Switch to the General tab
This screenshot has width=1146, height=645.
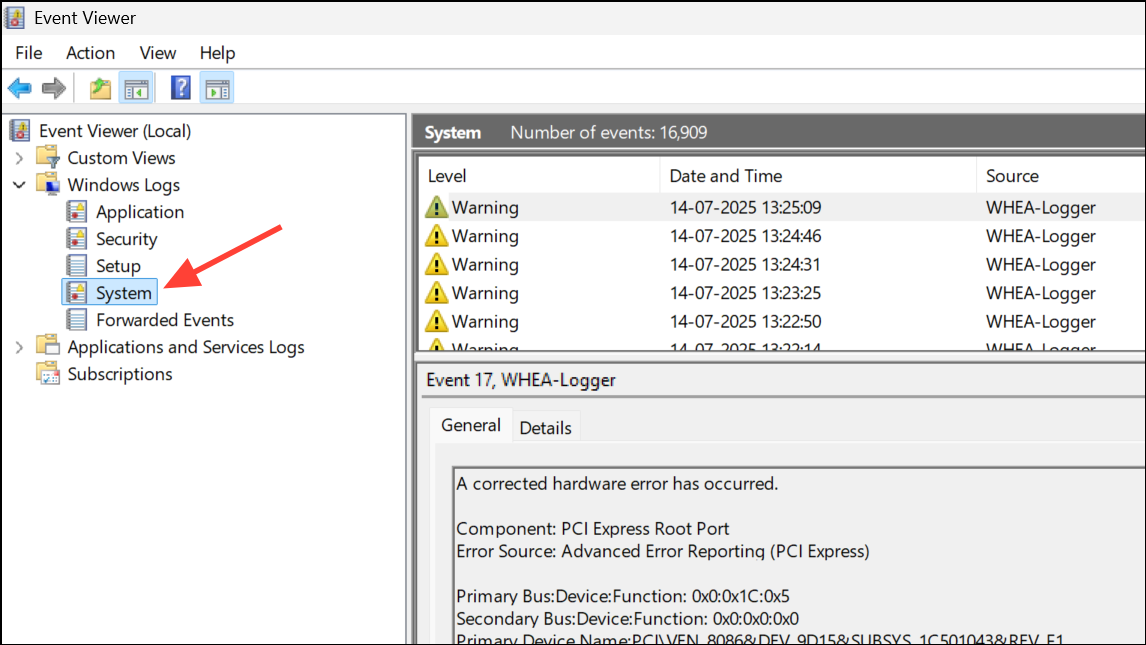click(x=471, y=425)
